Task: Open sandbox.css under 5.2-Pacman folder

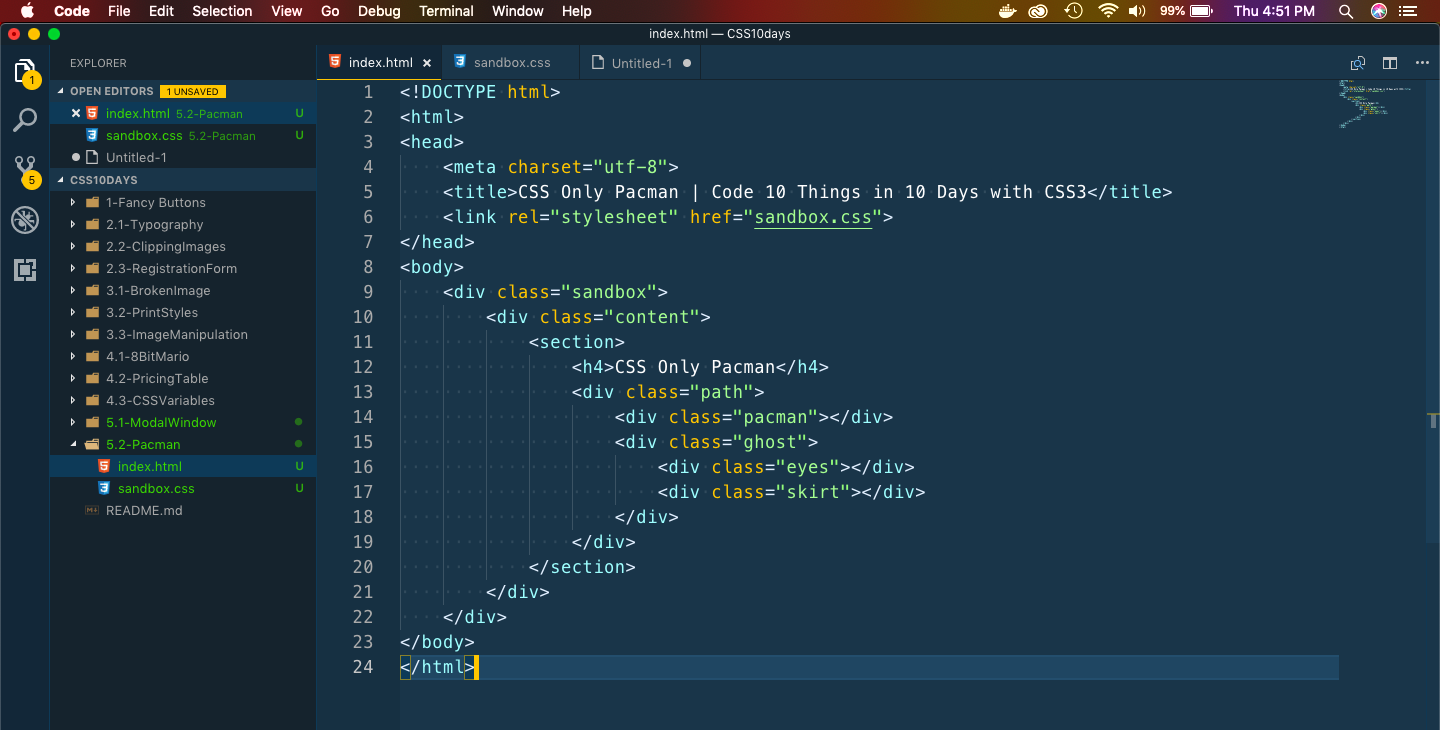Action: click(x=183, y=488)
